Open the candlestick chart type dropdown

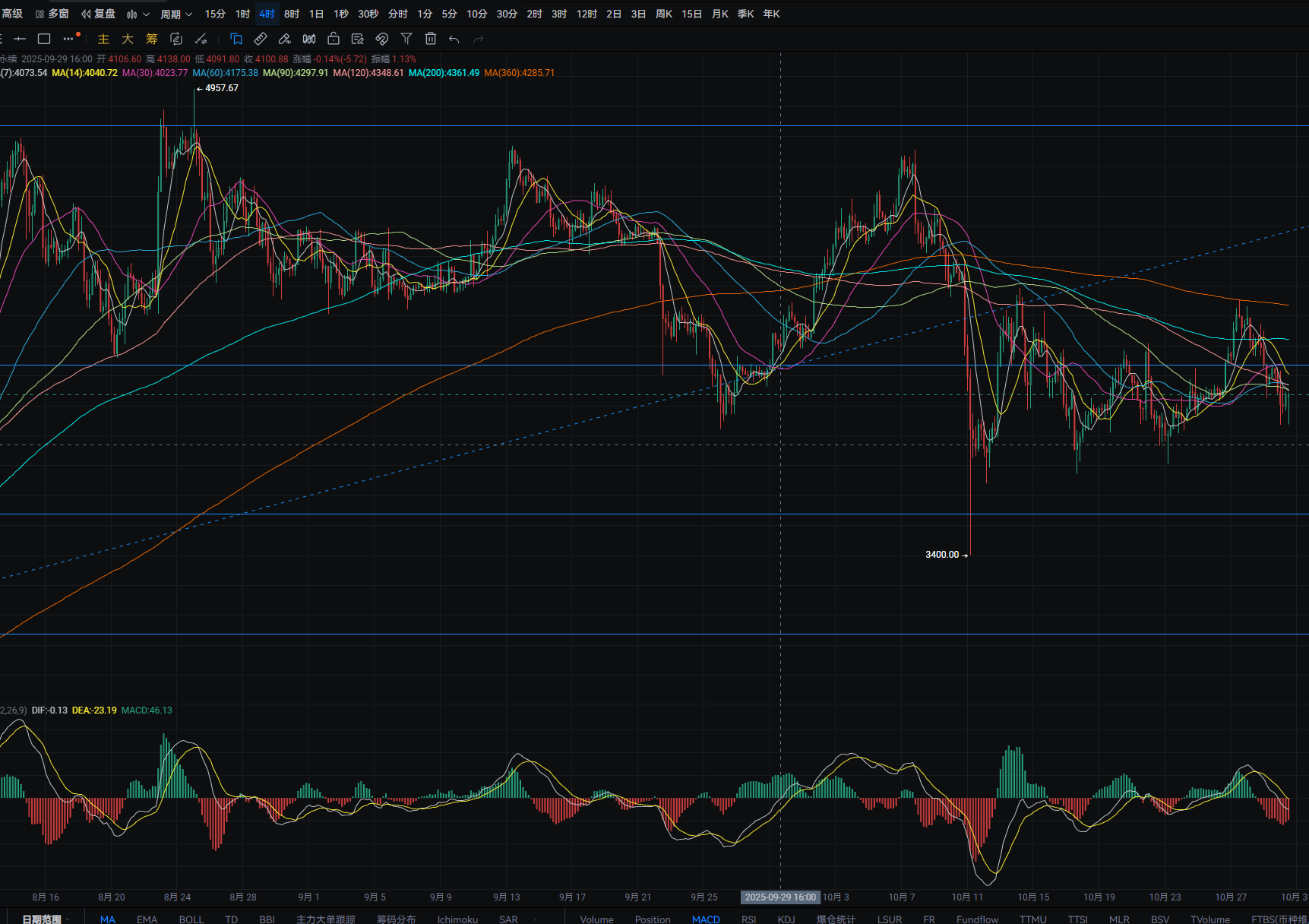pos(138,14)
